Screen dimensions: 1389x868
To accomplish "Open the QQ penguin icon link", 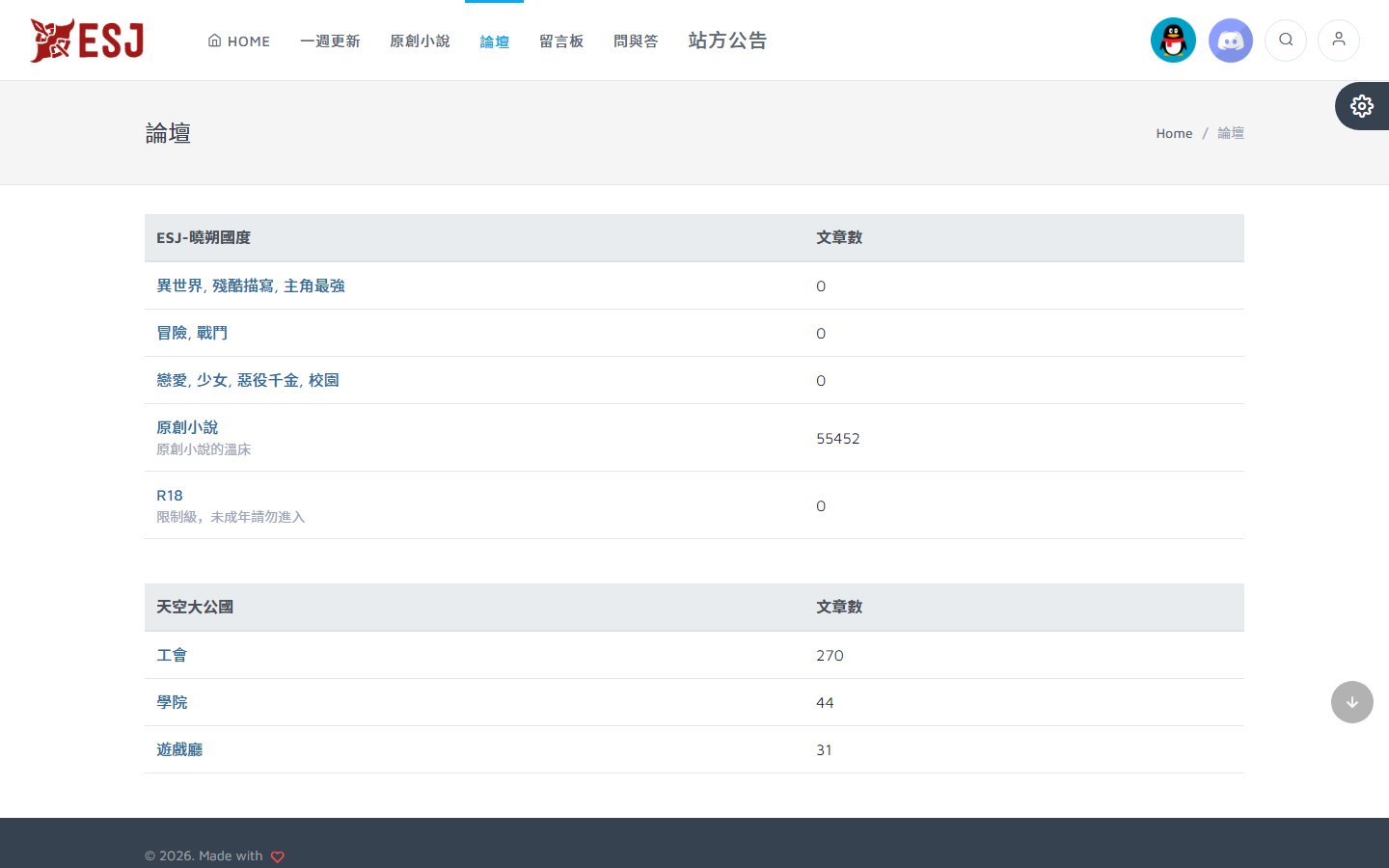I will tap(1173, 41).
